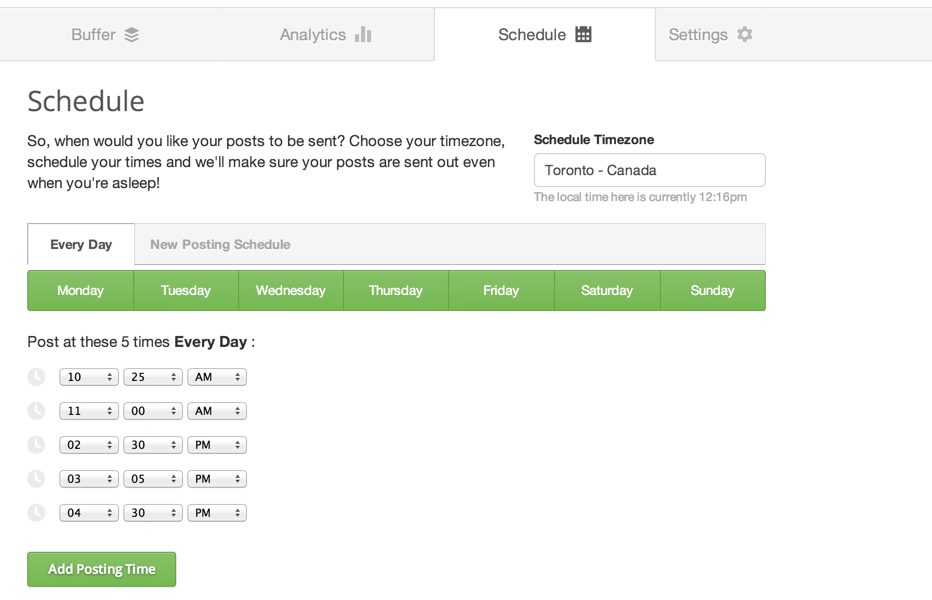932x600 pixels.
Task: Click clock icon beside 02:30 PM time
Action: pos(37,445)
